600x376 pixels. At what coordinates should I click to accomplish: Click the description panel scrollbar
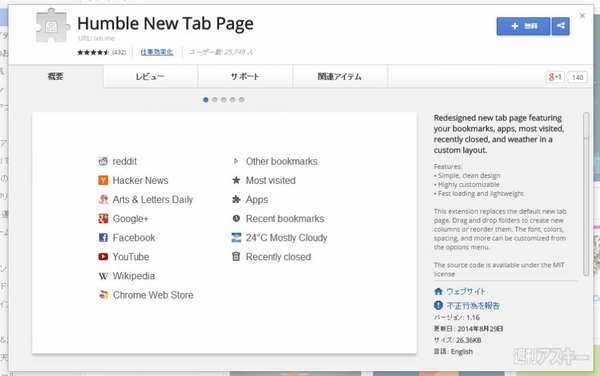(x=586, y=194)
